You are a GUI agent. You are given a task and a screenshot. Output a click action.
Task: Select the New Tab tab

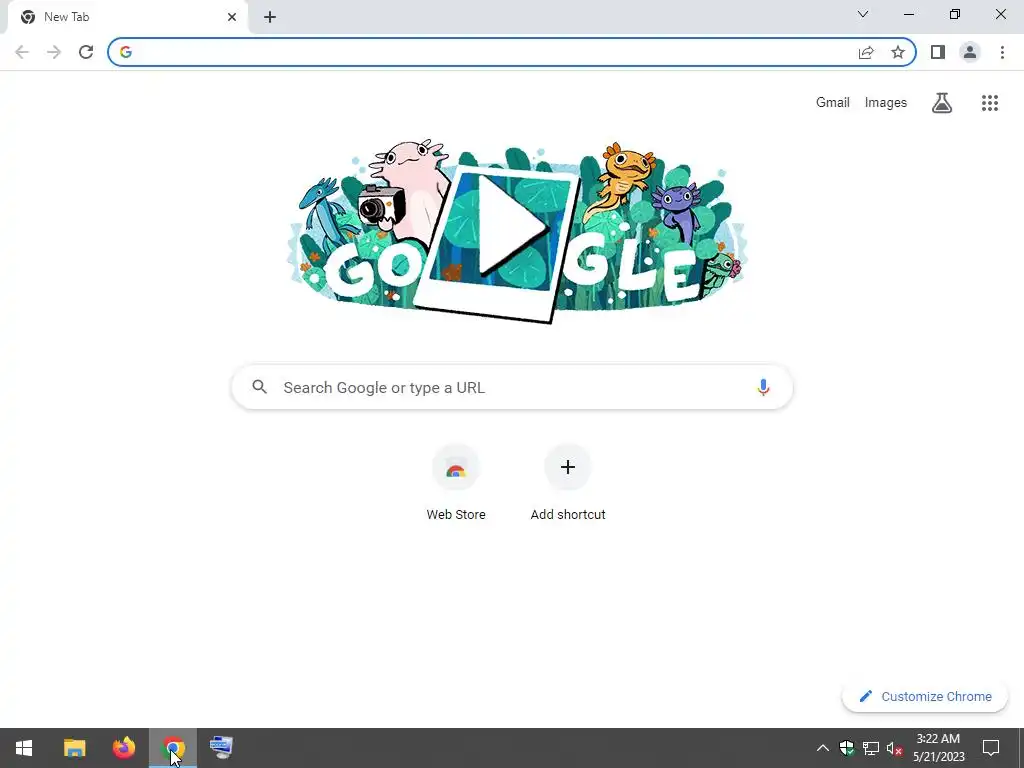(127, 17)
